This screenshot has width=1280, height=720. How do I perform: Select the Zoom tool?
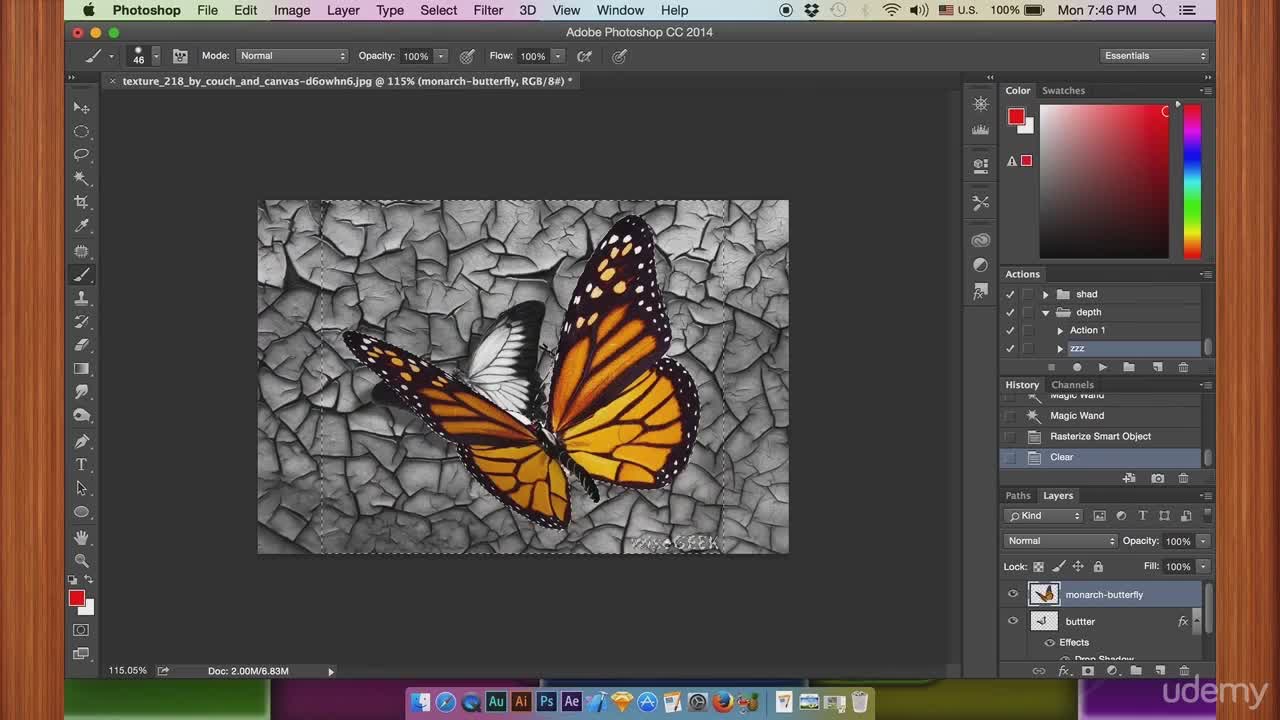tap(82, 561)
